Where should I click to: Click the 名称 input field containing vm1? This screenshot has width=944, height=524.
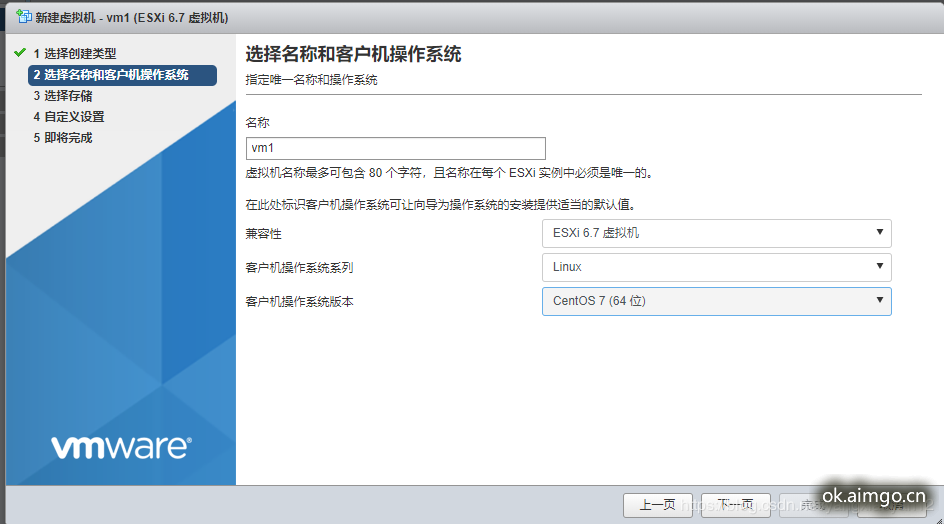[x=396, y=148]
